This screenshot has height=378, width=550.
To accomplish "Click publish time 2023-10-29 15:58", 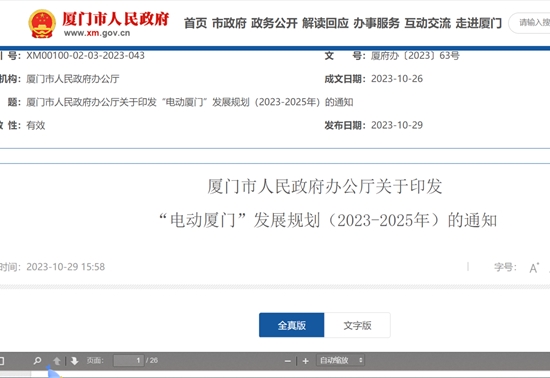I will [66, 267].
